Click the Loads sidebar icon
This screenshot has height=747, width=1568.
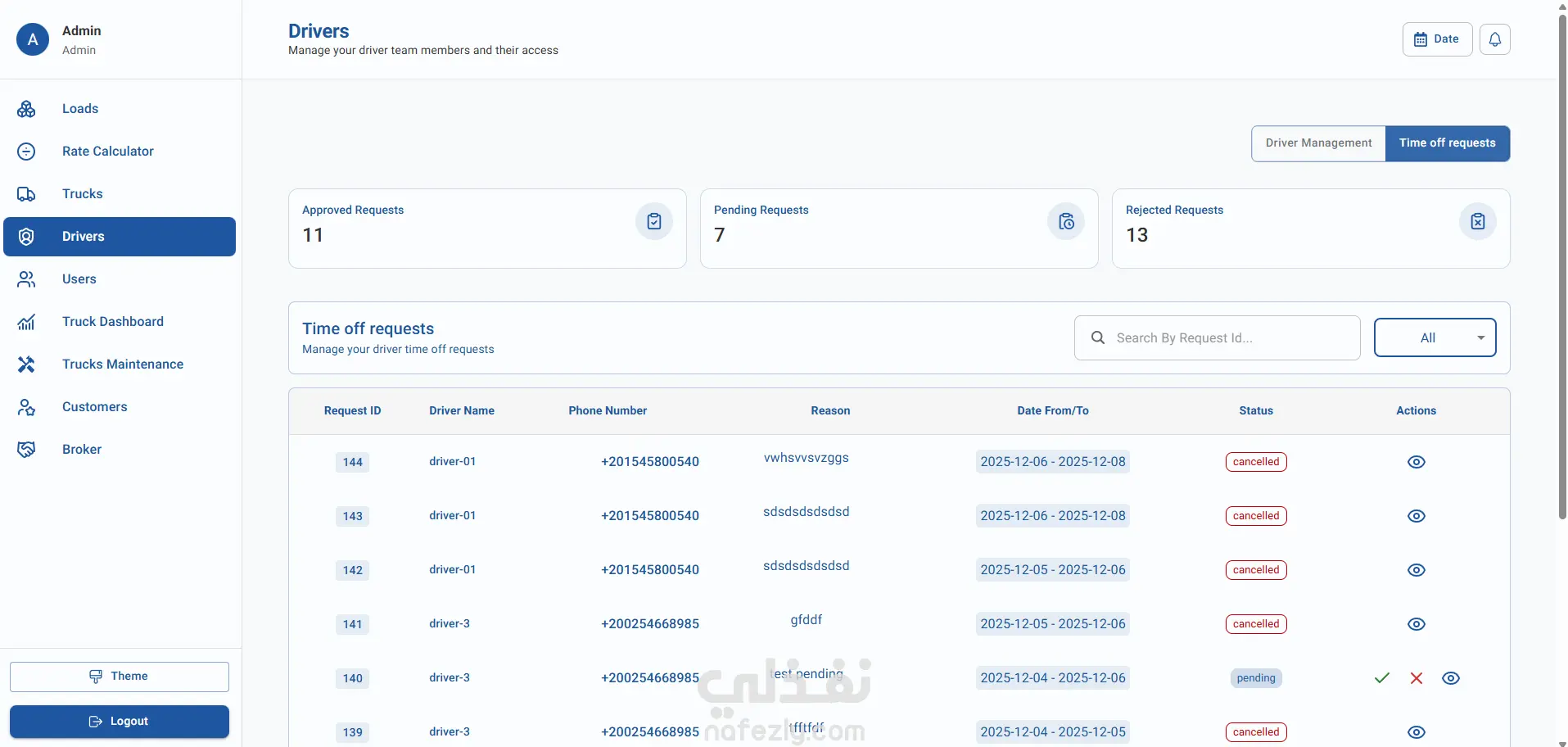[x=26, y=109]
